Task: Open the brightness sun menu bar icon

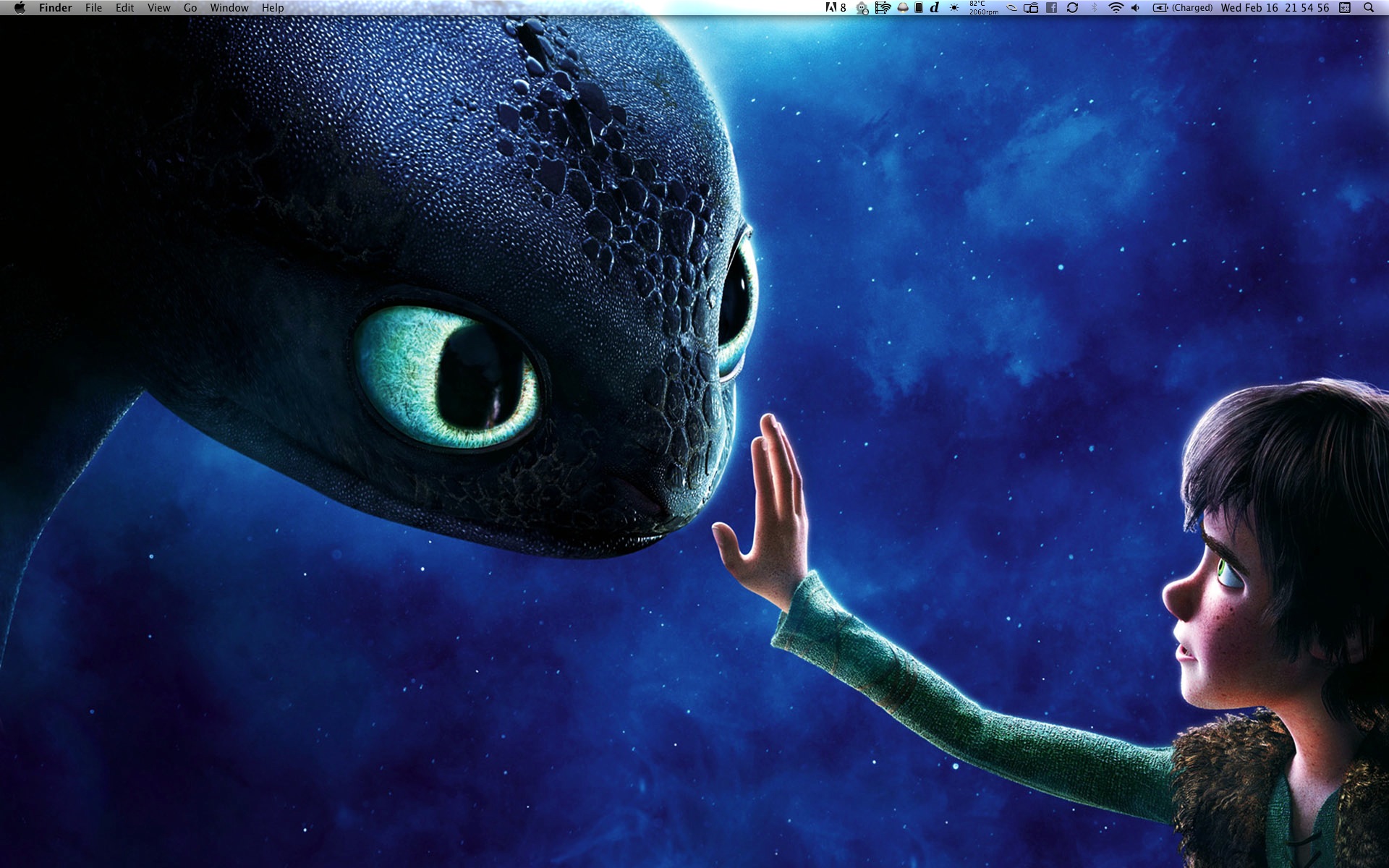Action: pos(954,7)
